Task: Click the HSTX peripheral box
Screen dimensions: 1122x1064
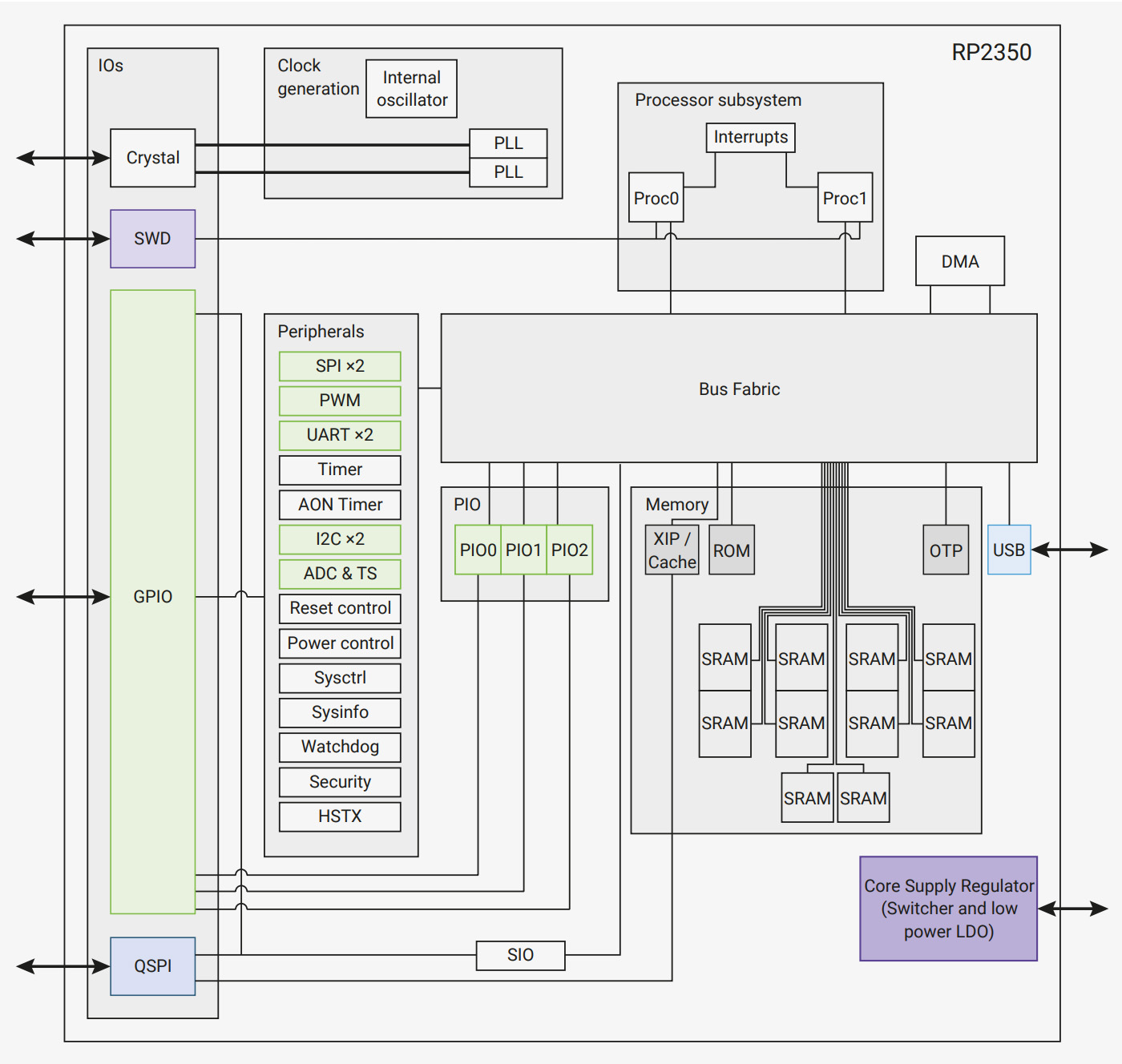Action: pos(340,816)
